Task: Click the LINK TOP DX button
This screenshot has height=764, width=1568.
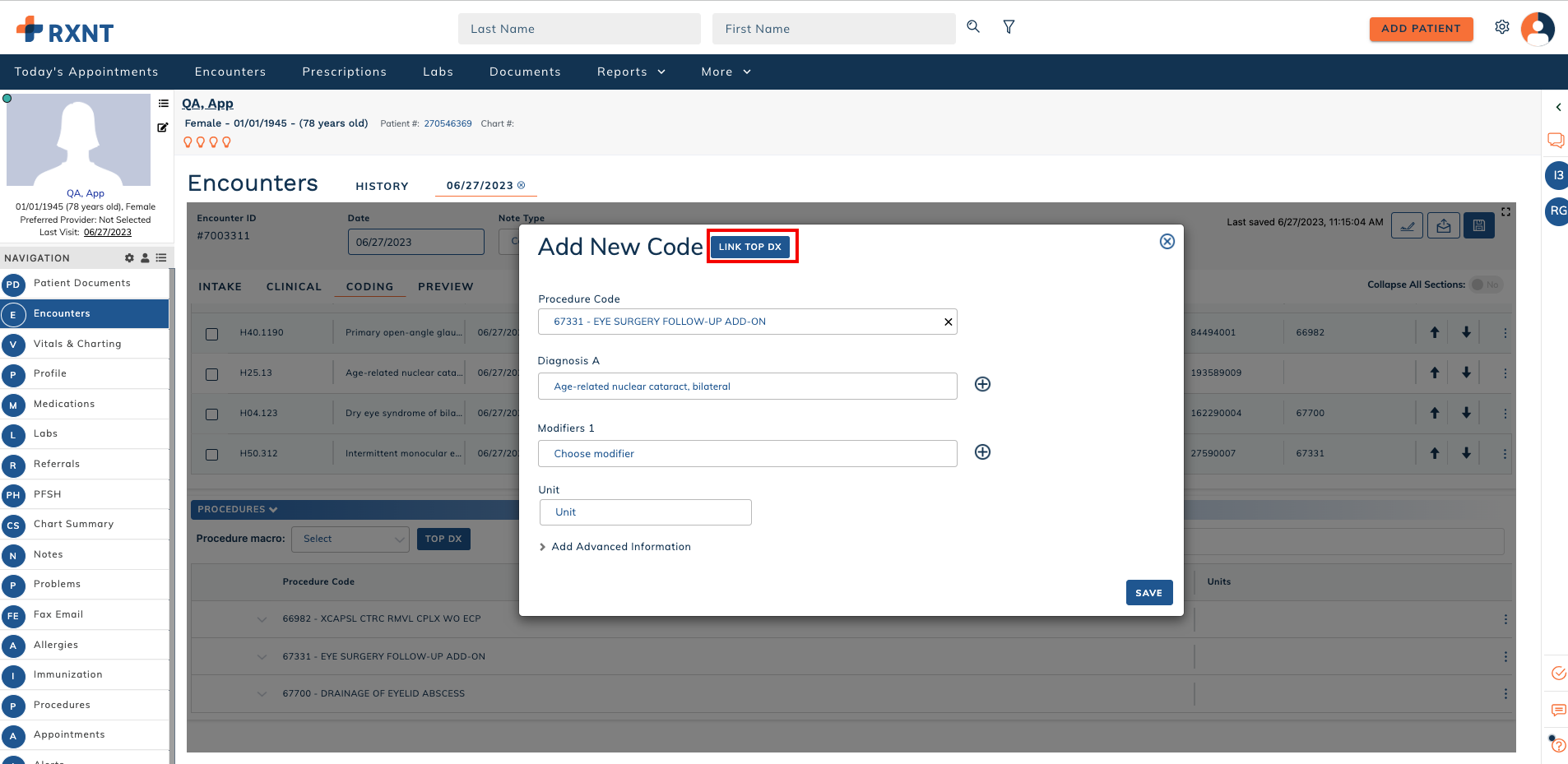Action: [749, 247]
